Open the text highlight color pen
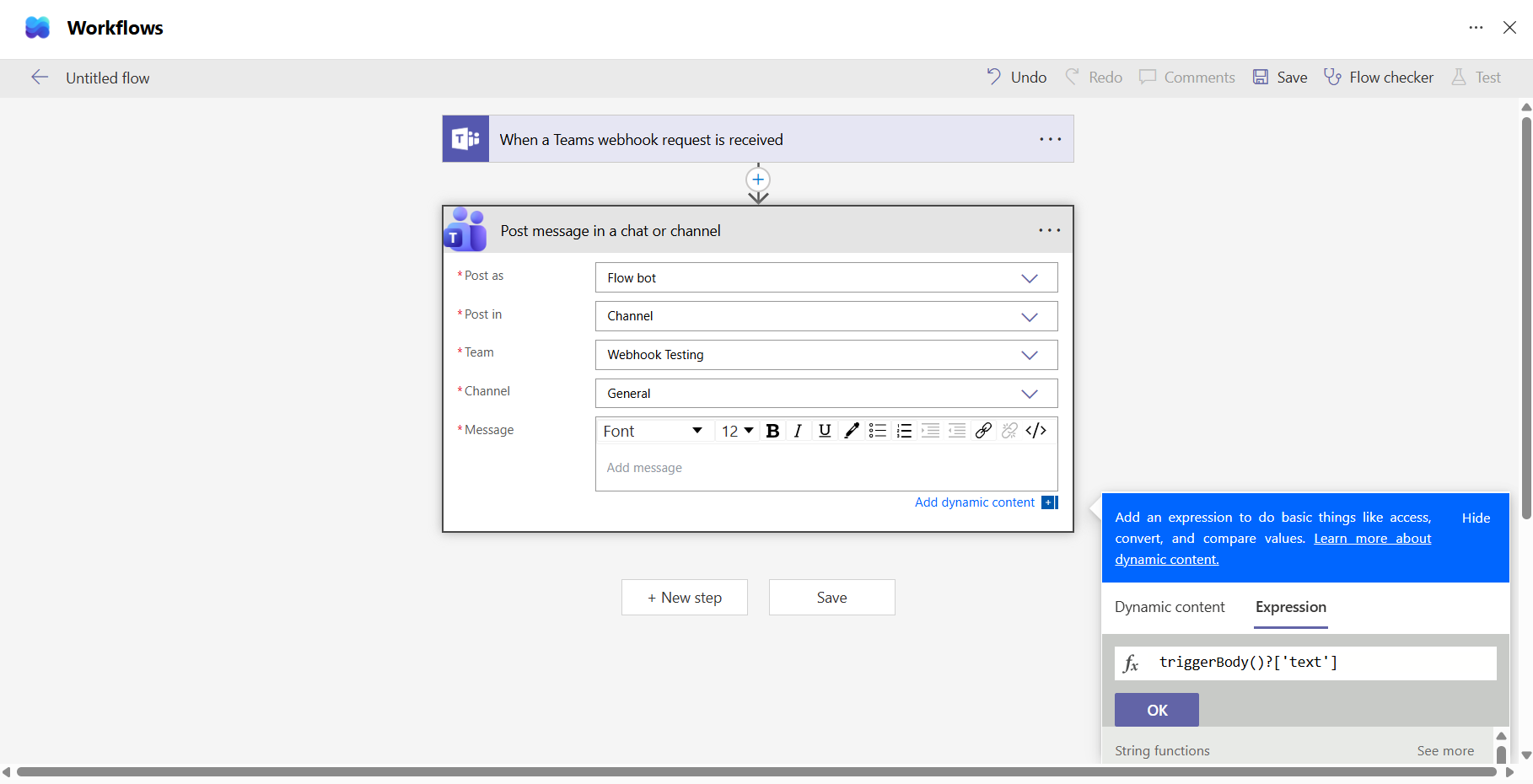The height and width of the screenshot is (784, 1533). [852, 431]
